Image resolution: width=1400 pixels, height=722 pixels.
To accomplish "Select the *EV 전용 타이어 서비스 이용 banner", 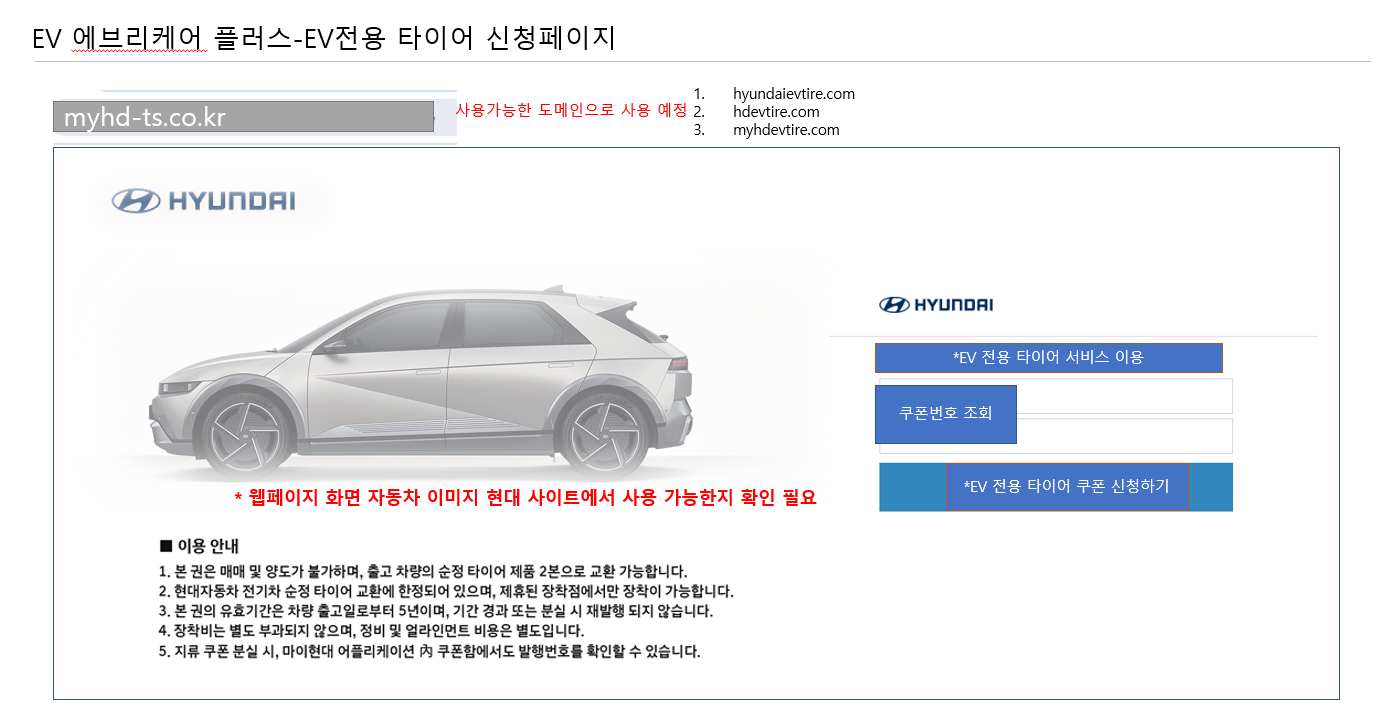I will tap(1048, 357).
